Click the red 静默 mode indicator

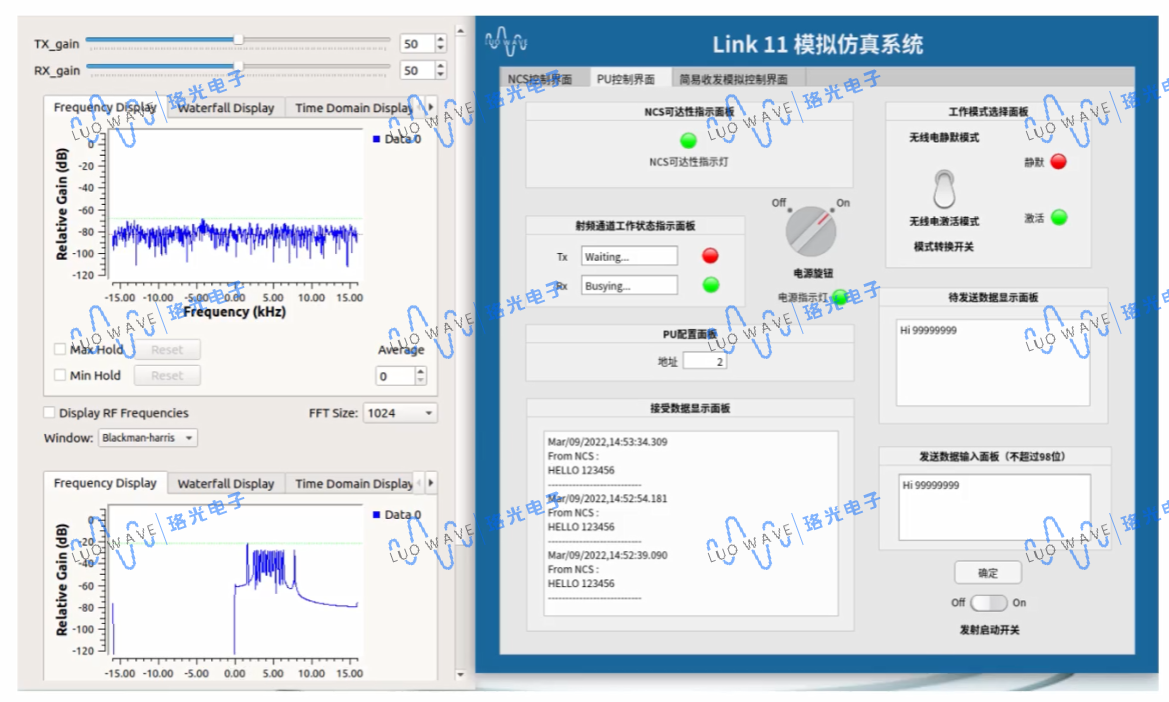(x=1058, y=161)
